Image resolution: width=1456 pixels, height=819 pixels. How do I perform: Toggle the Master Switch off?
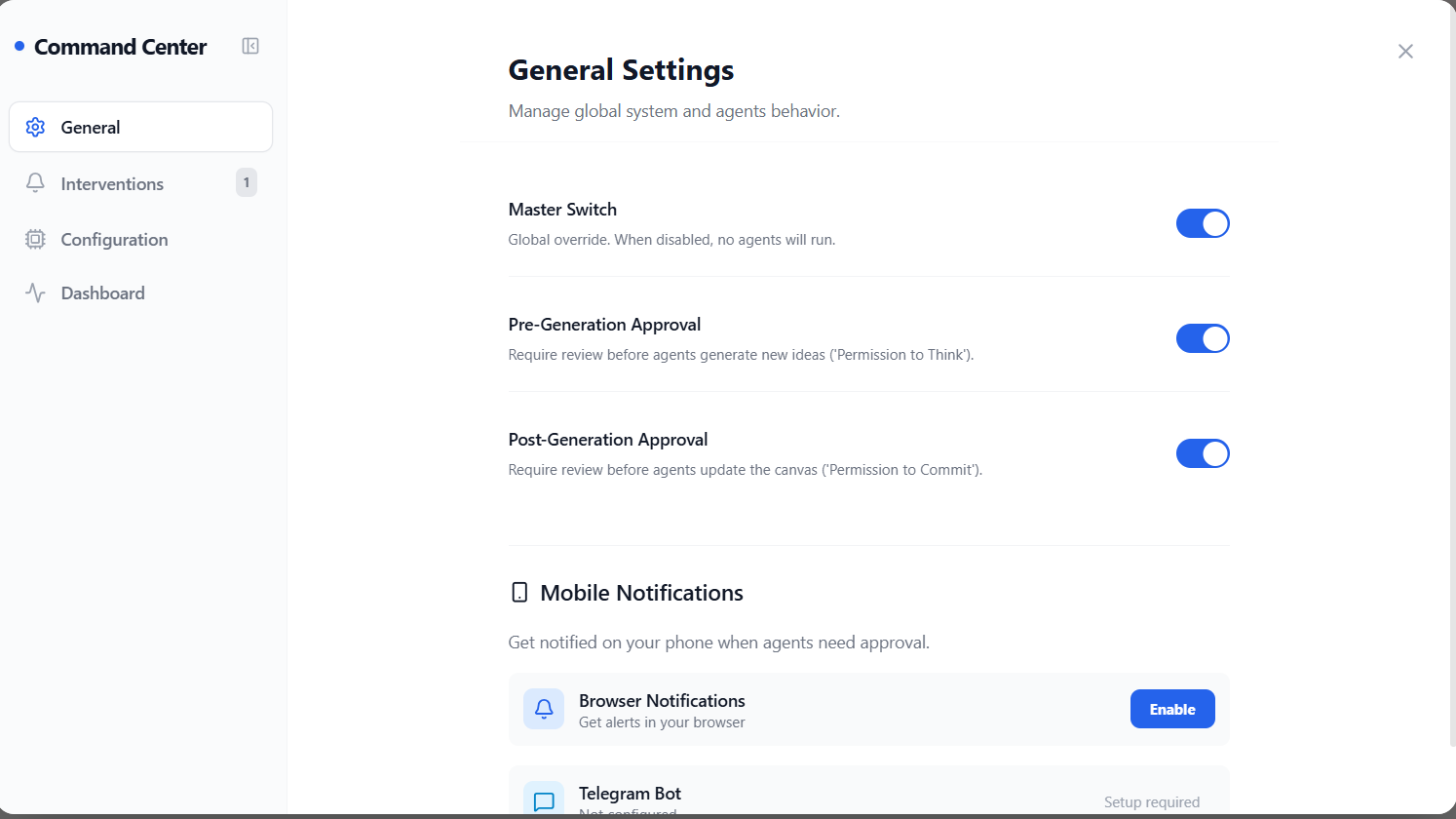tap(1203, 223)
